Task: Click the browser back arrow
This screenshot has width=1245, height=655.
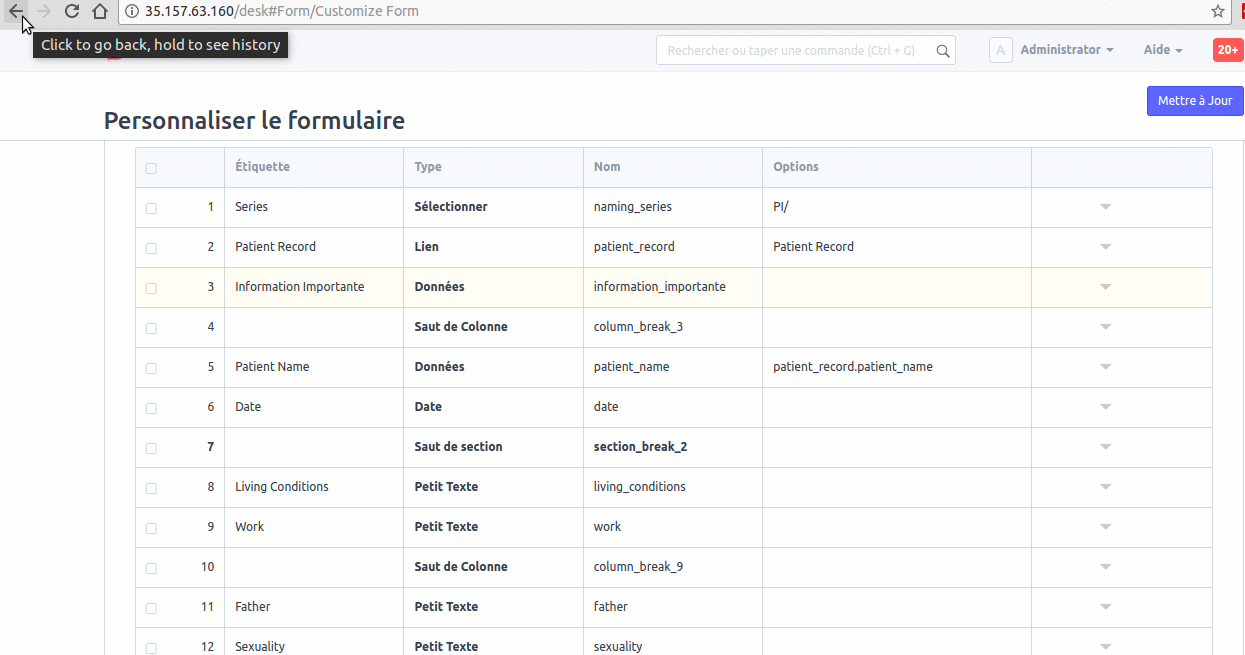Action: click(x=16, y=11)
